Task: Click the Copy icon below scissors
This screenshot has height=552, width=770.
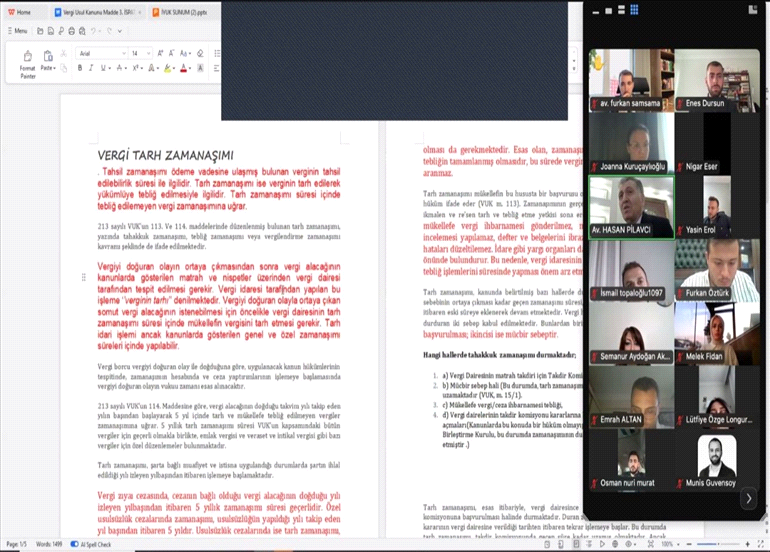Action: tap(63, 68)
